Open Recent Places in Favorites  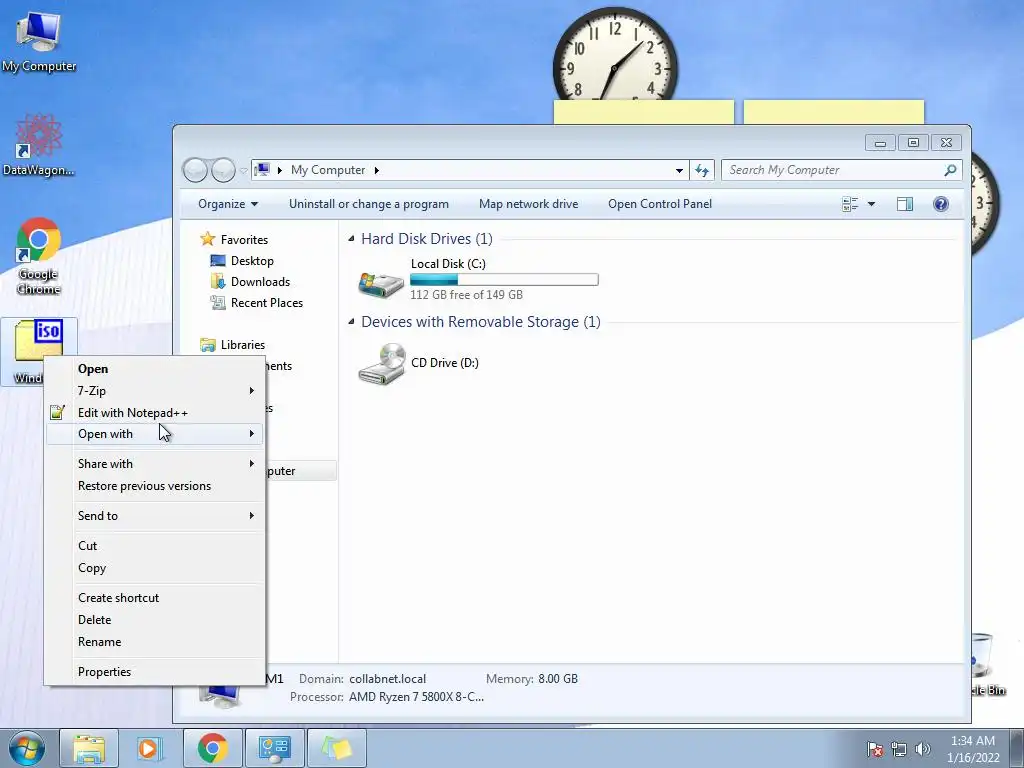(257, 302)
